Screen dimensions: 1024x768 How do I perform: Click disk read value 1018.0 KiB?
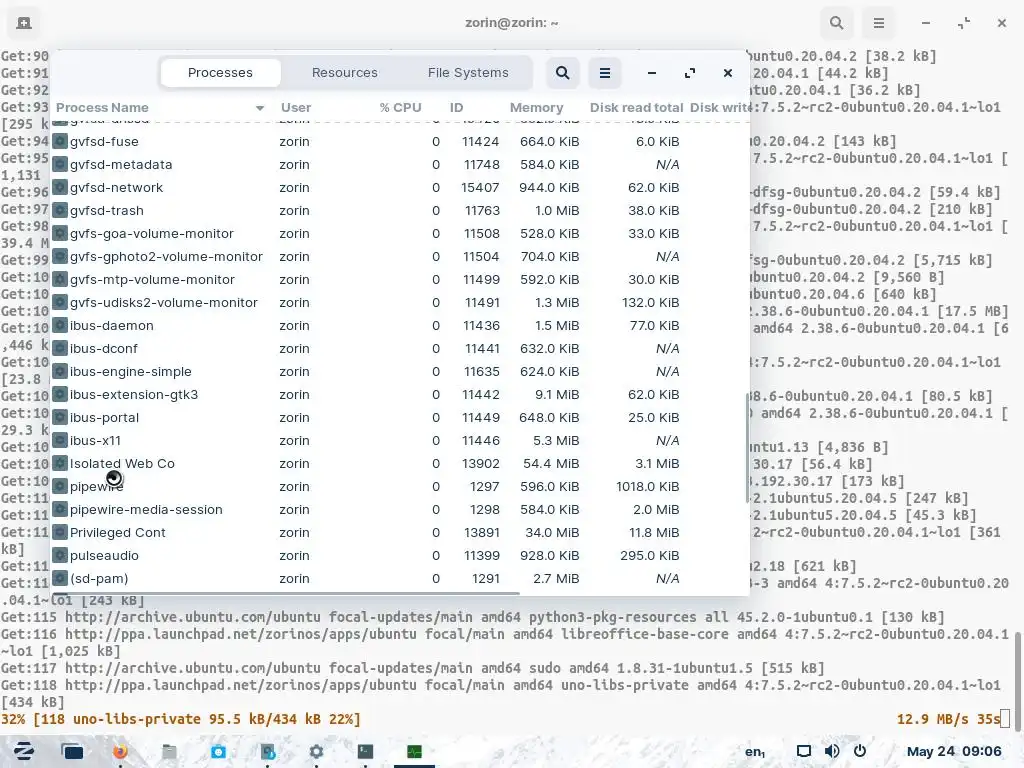tap(647, 487)
